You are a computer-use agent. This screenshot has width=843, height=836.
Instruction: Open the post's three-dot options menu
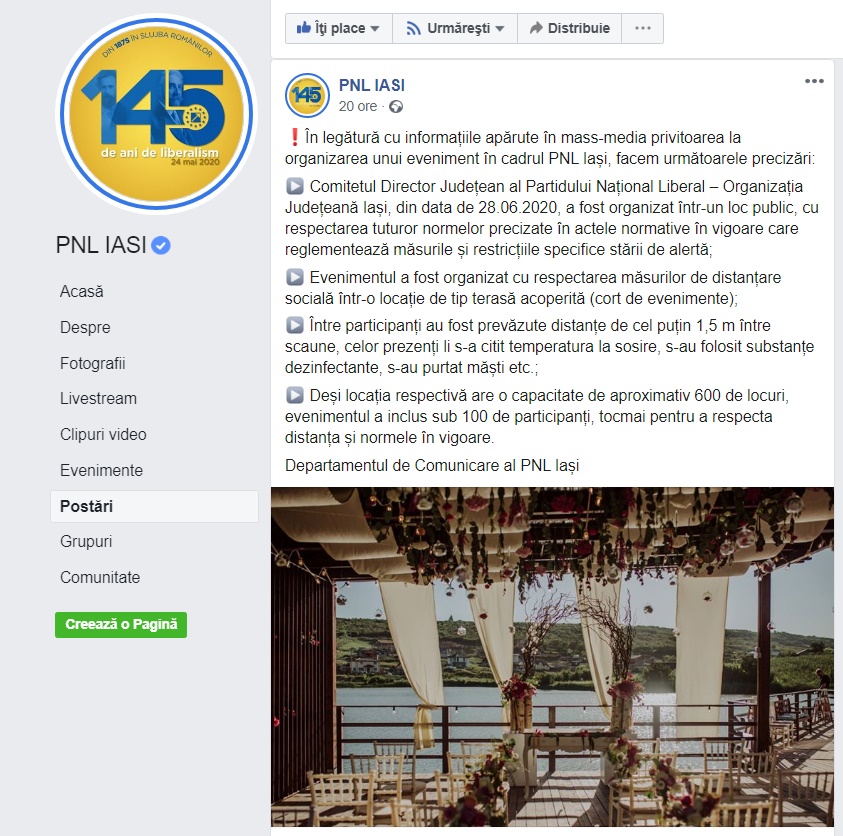point(814,81)
